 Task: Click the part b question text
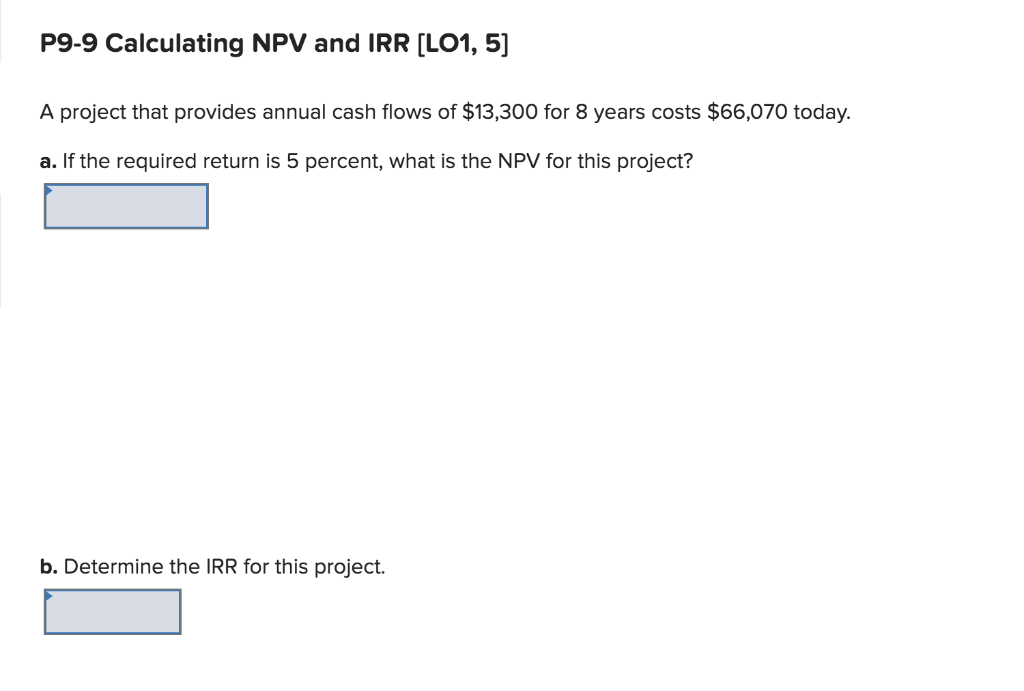[x=212, y=566]
